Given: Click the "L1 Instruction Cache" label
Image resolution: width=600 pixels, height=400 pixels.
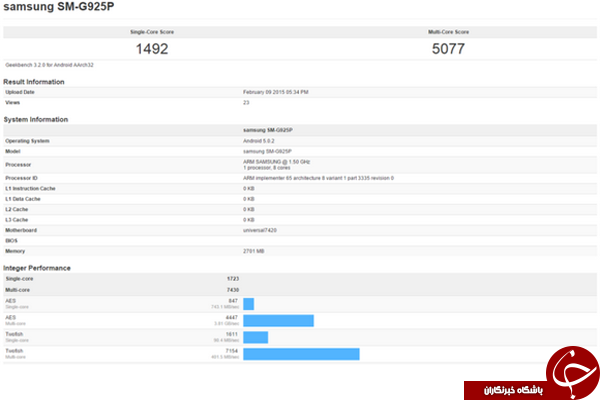Looking at the screenshot, I should [x=30, y=188].
